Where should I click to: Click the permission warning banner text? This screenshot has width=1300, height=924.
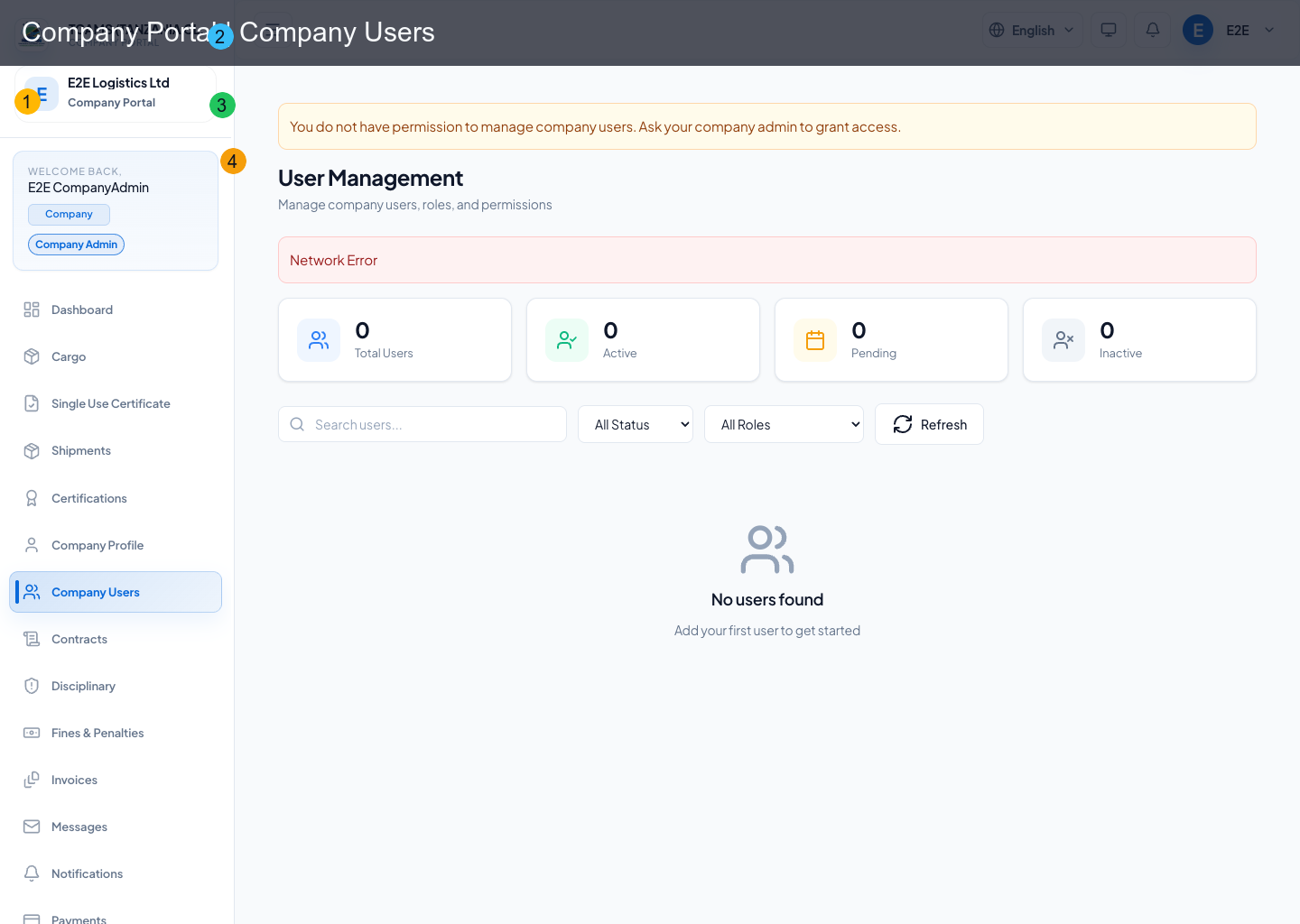595,126
